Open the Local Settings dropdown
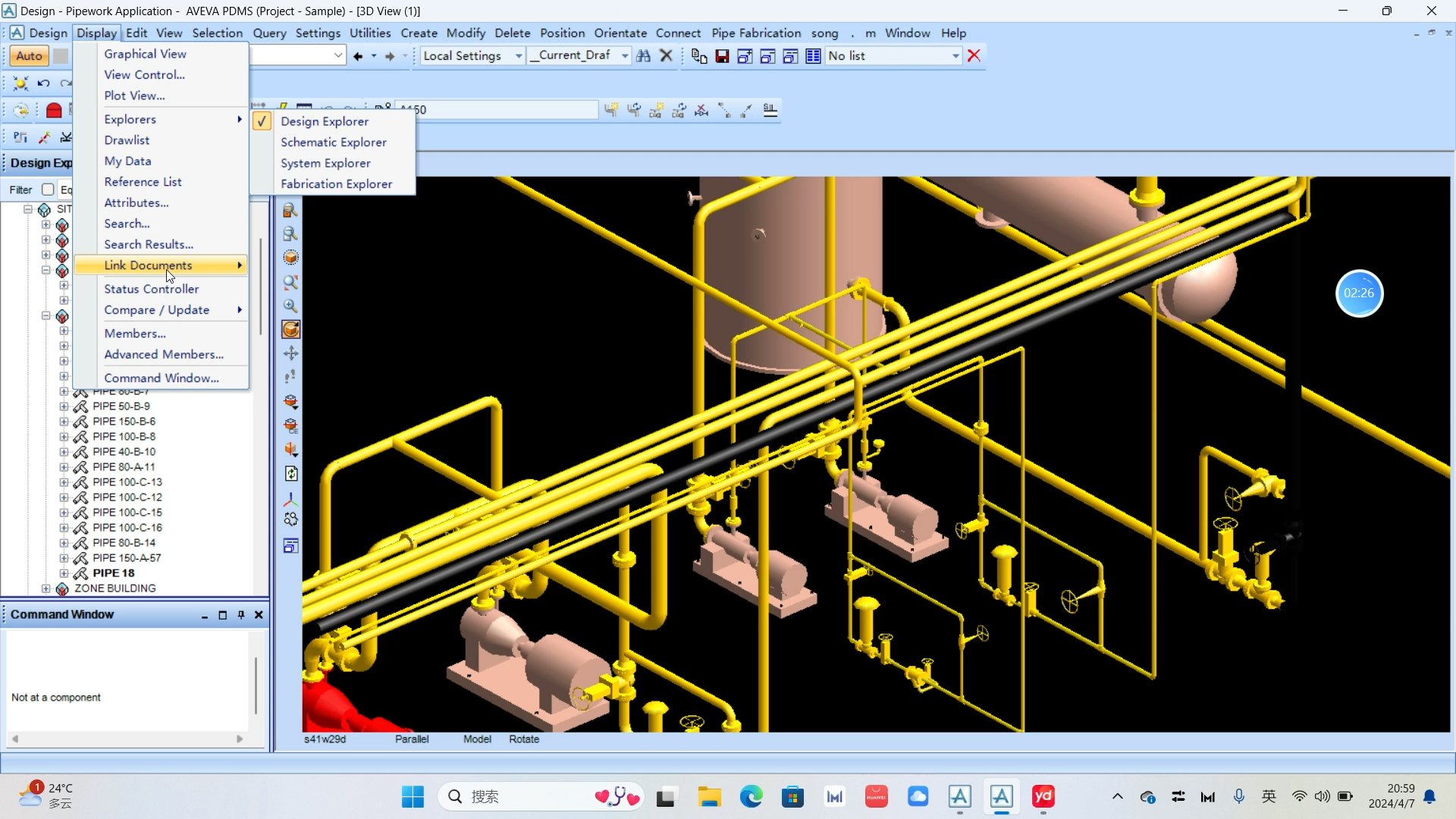1456x819 pixels. (519, 56)
